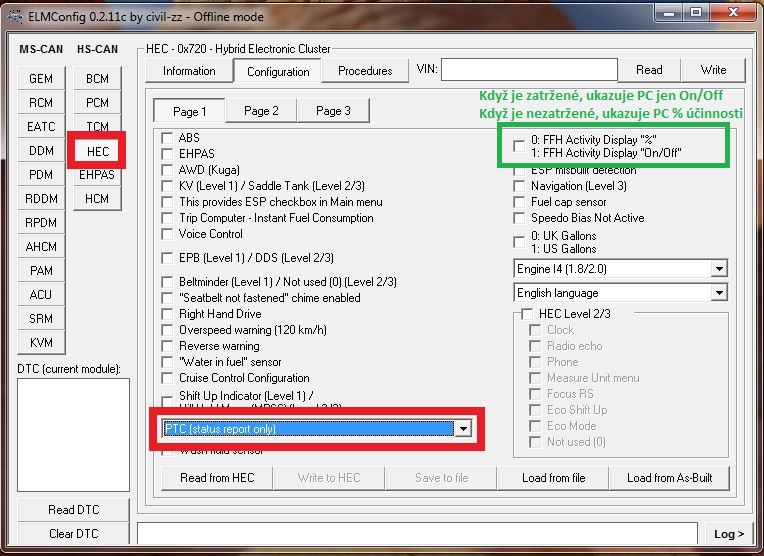The image size is (764, 556).
Task: Open the Information tab
Action: [x=189, y=71]
